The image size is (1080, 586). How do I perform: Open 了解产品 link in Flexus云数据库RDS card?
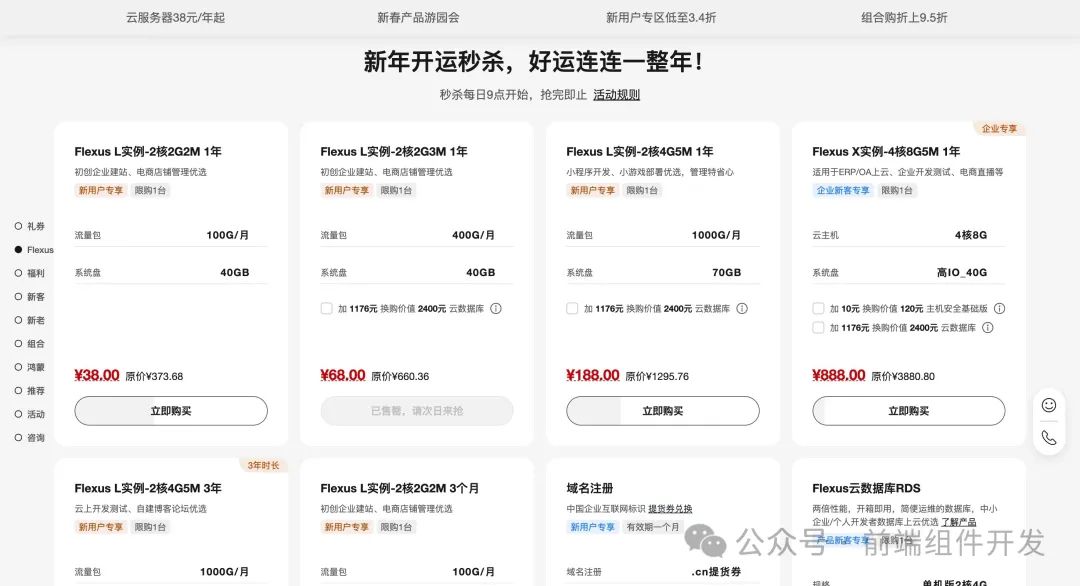click(x=959, y=522)
